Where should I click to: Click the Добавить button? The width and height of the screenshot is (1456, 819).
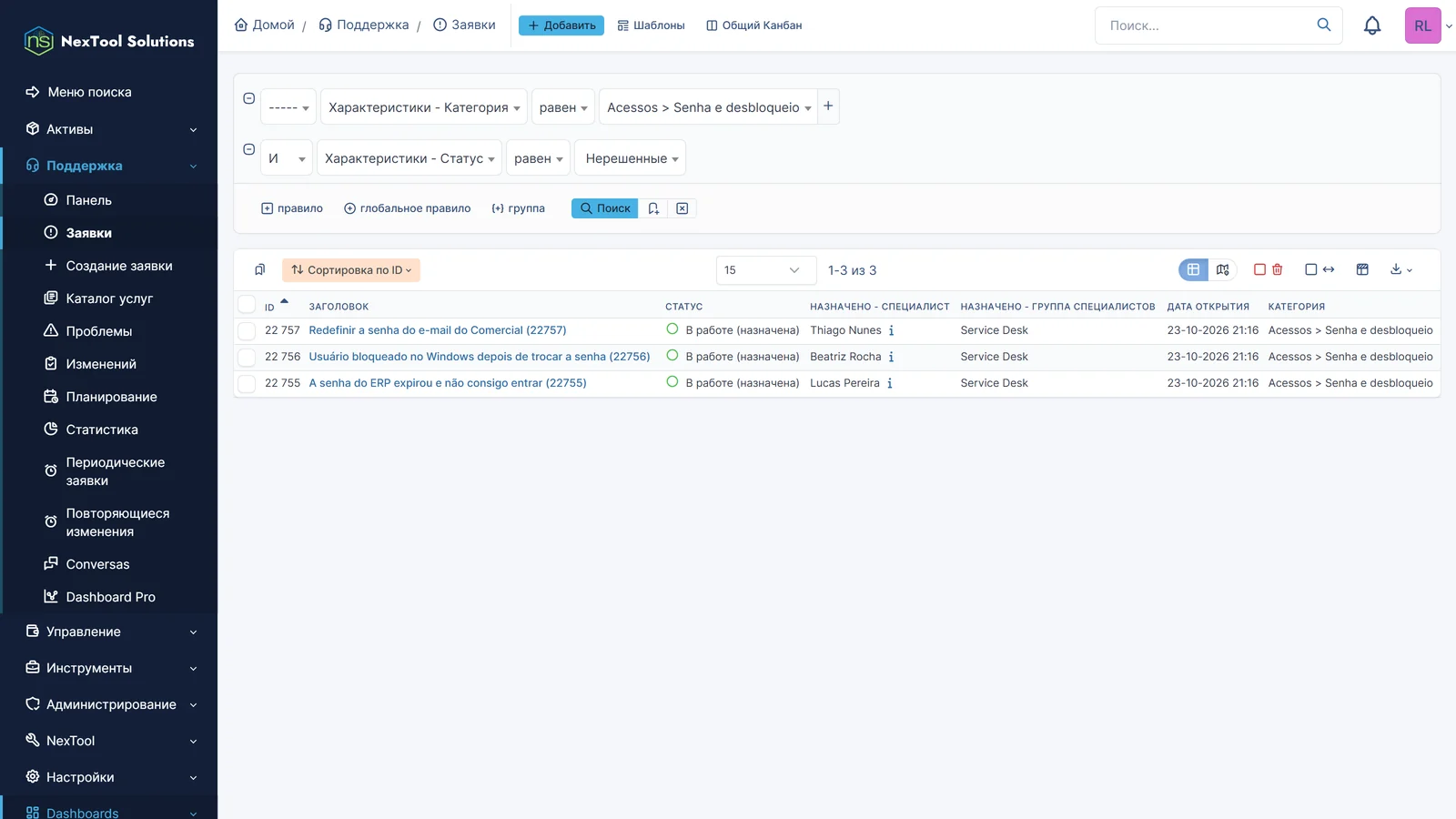point(561,25)
